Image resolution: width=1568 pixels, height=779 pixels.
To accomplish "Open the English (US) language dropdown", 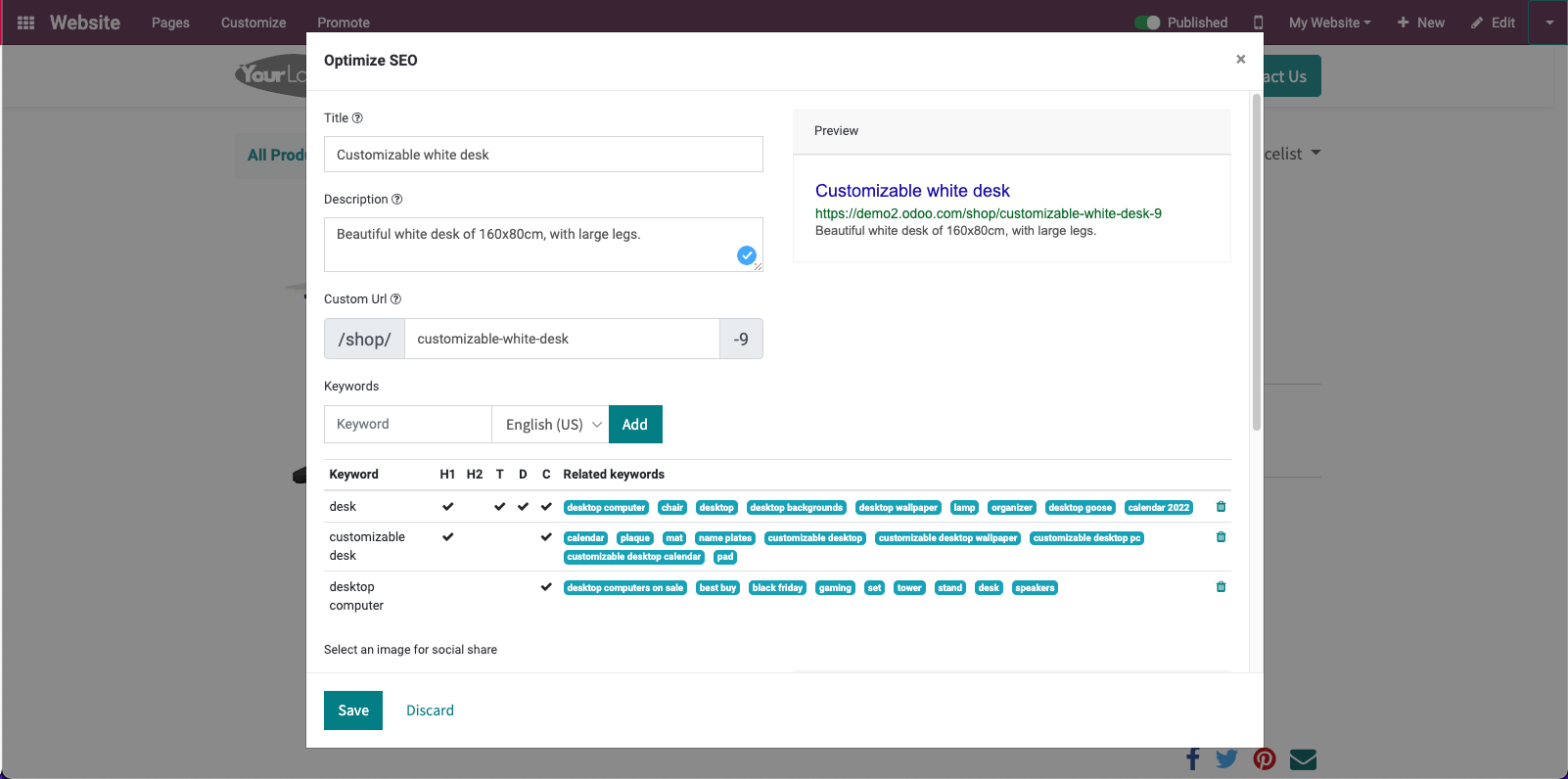I will coord(550,425).
